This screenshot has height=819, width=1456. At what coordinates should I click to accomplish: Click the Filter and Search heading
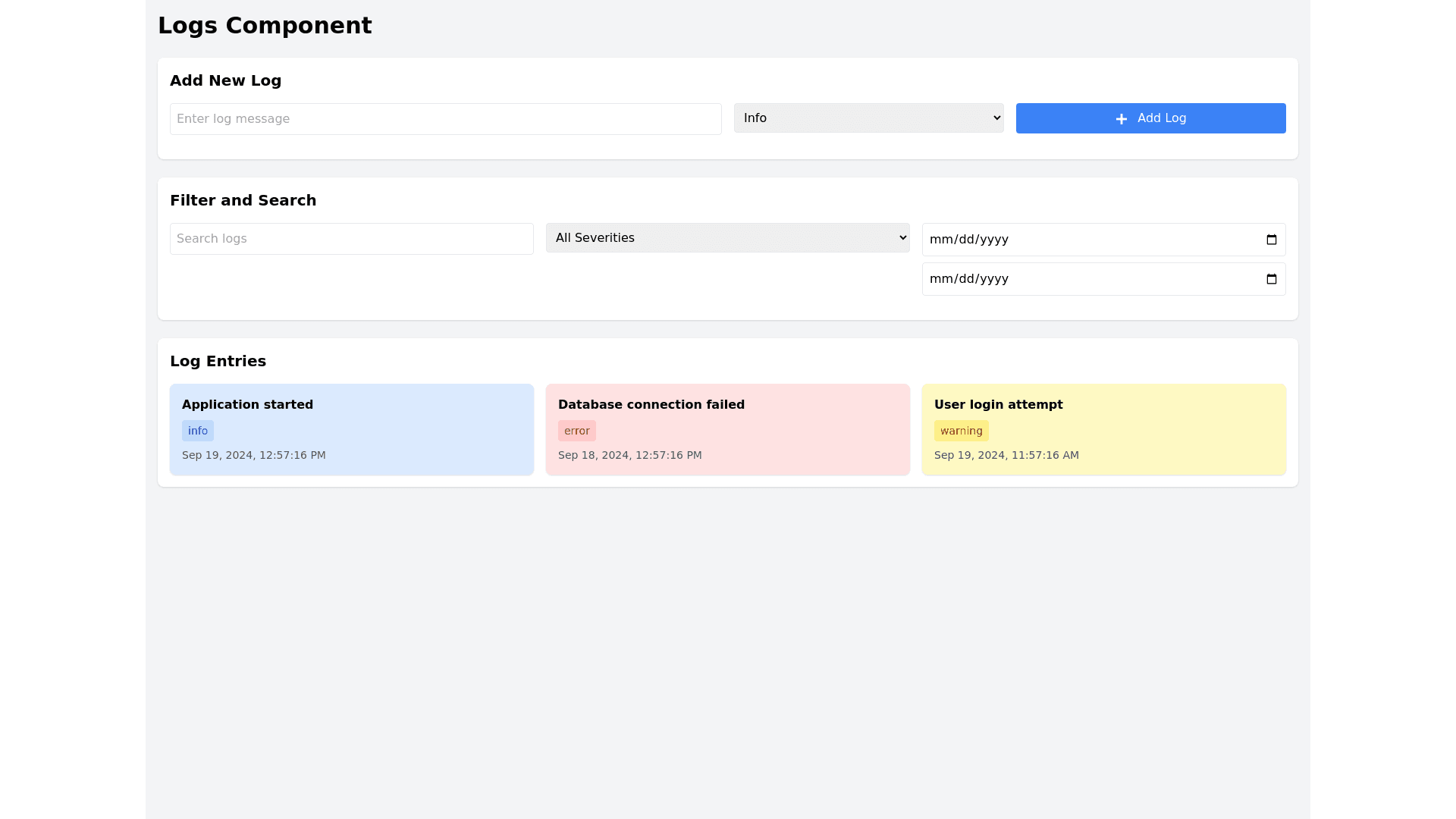(x=243, y=200)
